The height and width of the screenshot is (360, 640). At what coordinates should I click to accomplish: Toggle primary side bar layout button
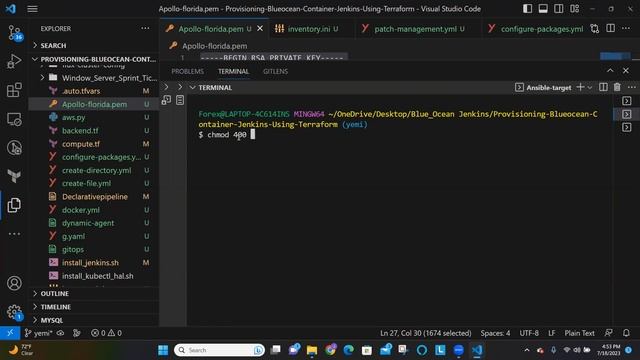(527, 9)
